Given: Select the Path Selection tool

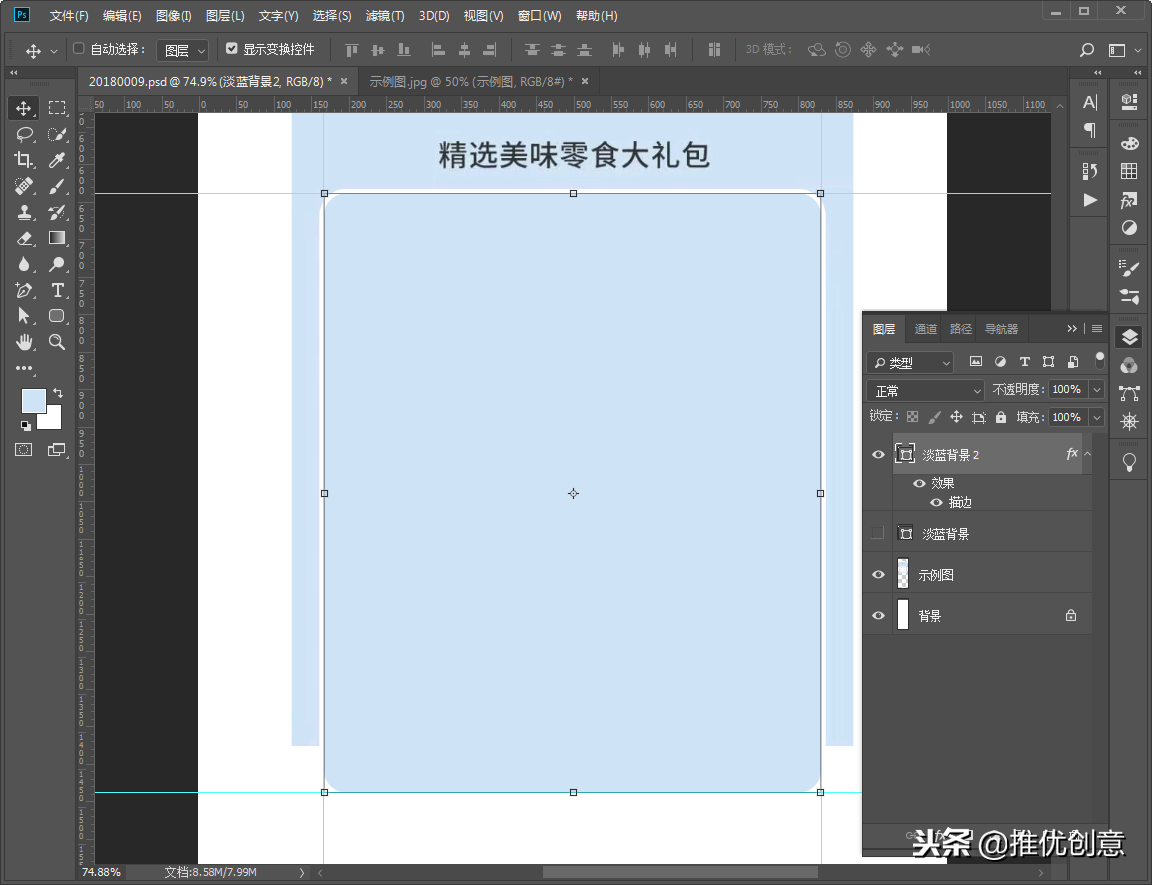Looking at the screenshot, I should tap(24, 316).
